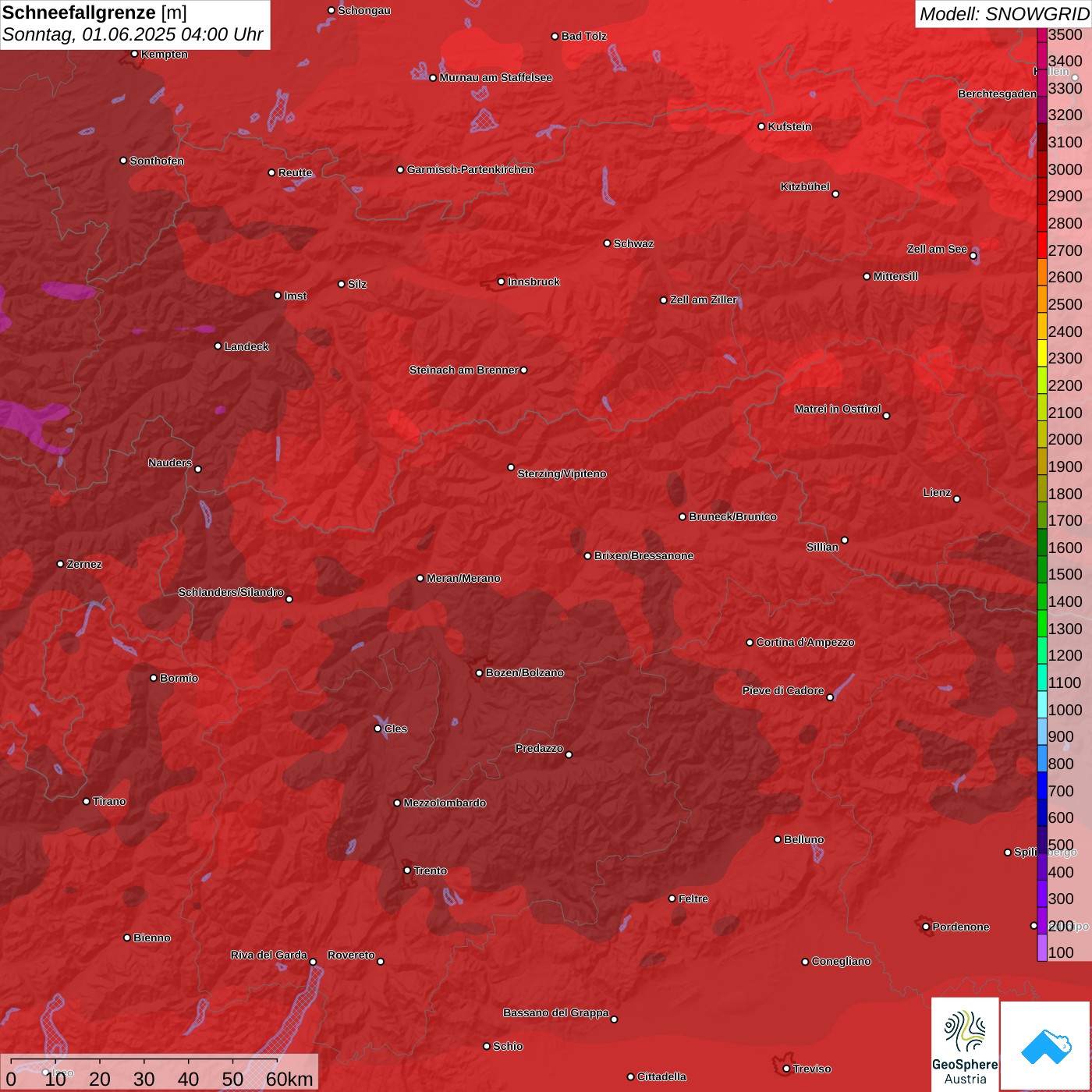This screenshot has width=1092, height=1092.
Task: Click the Innsbruck city marker
Action: (x=502, y=282)
